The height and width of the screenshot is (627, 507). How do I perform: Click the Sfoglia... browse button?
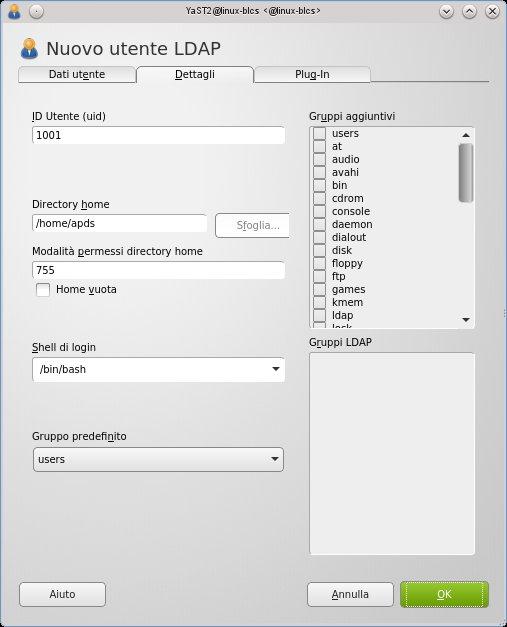click(252, 226)
